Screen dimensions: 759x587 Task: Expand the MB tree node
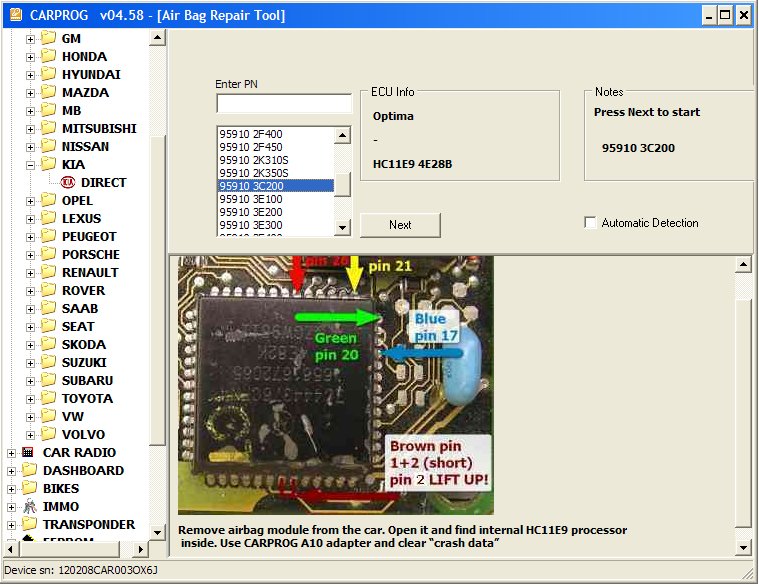pos(30,111)
